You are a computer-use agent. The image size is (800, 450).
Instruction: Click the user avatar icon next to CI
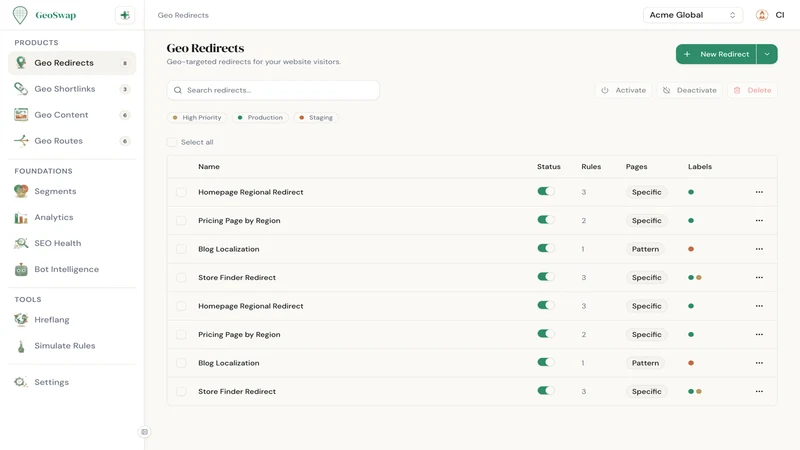[762, 15]
